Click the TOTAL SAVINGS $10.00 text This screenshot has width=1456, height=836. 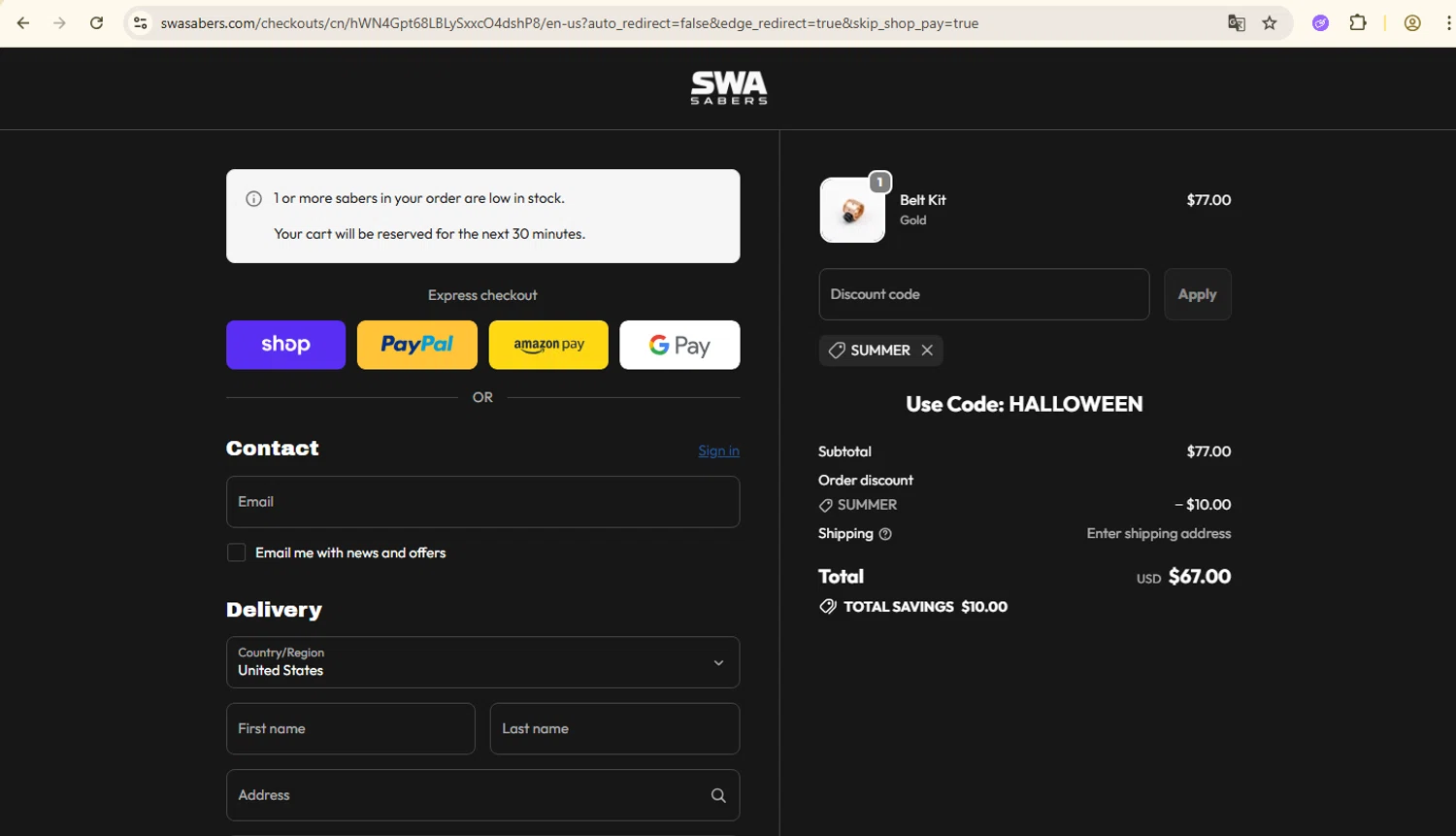925,607
